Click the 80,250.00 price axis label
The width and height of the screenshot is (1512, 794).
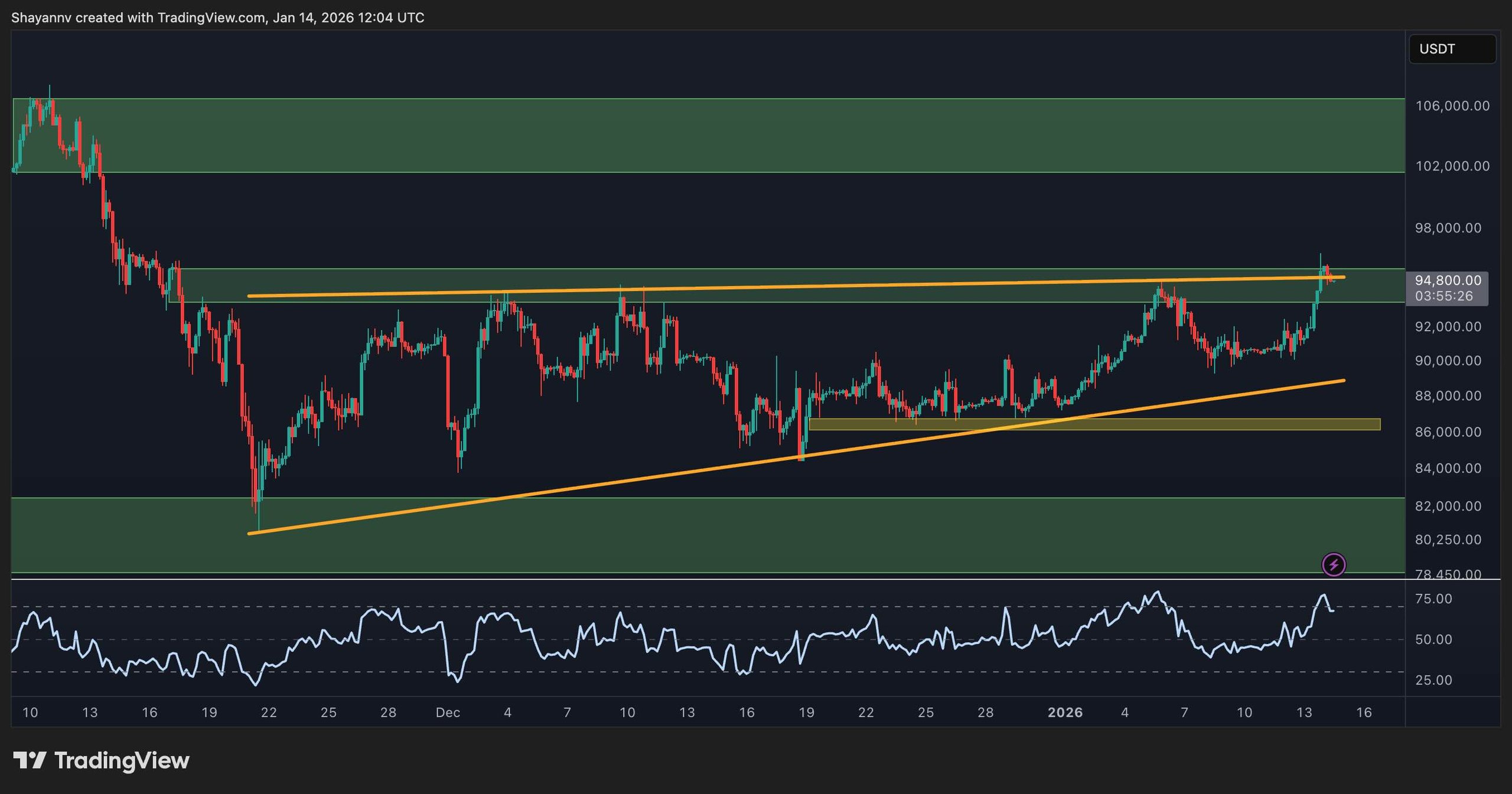[x=1448, y=540]
